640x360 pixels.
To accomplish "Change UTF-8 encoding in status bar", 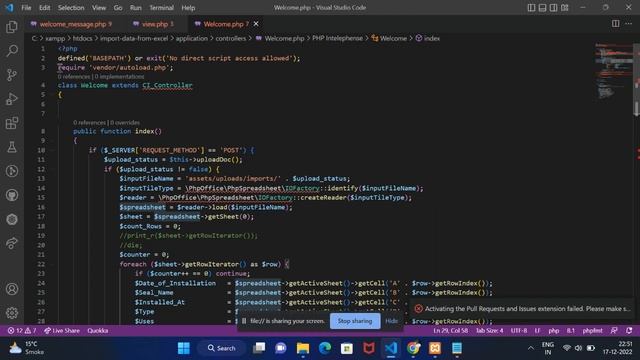I will [519, 331].
